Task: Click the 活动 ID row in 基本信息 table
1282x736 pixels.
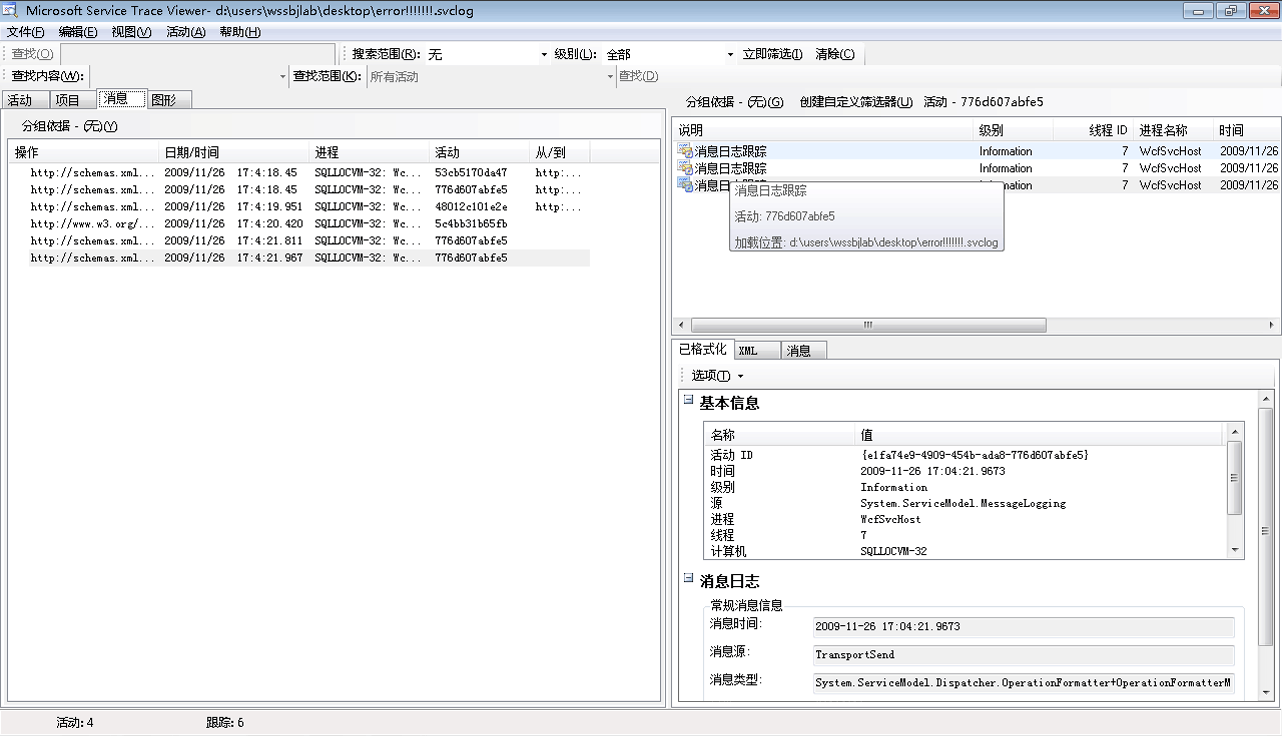Action: pos(964,455)
